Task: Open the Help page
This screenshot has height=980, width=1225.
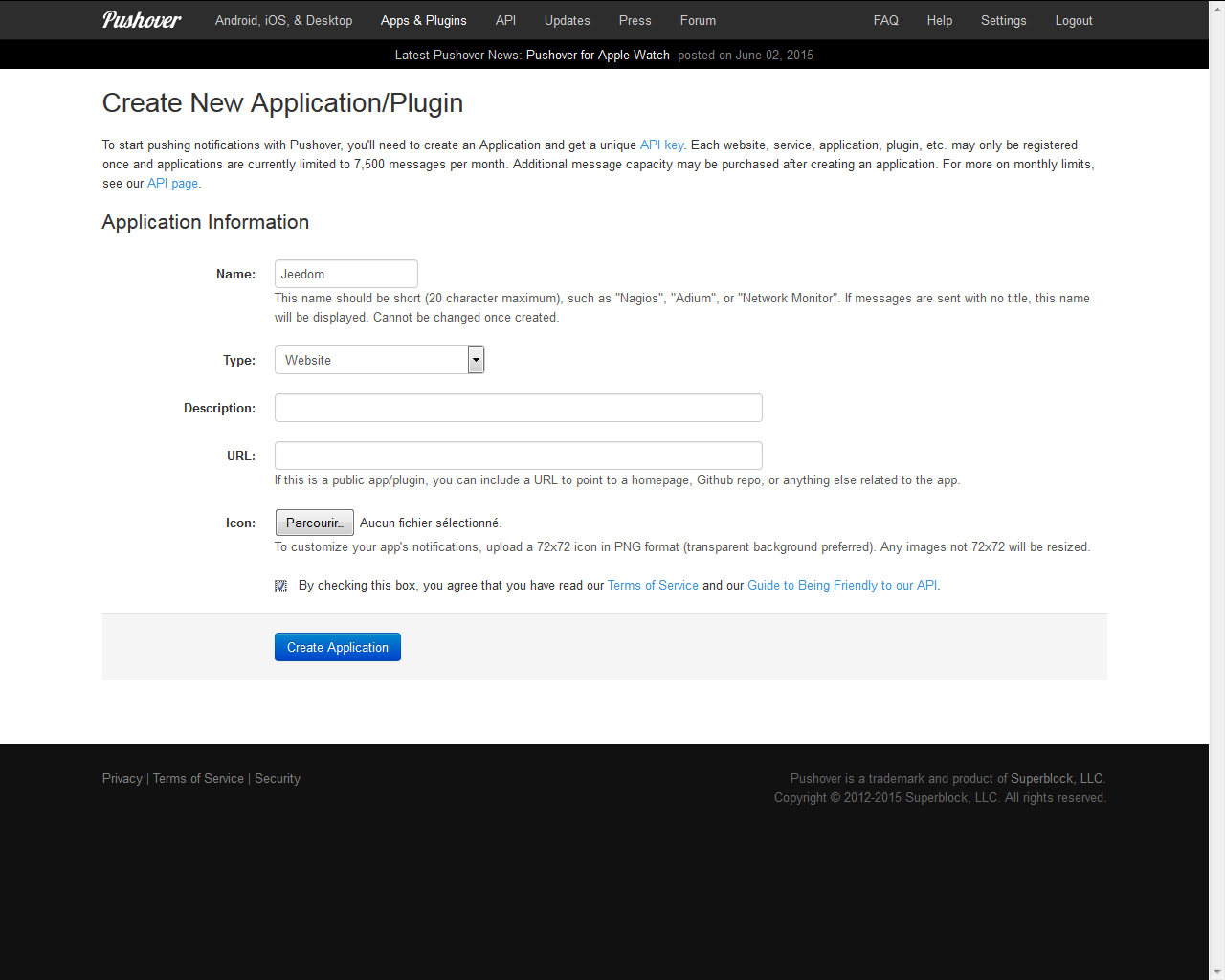Action: tap(939, 20)
